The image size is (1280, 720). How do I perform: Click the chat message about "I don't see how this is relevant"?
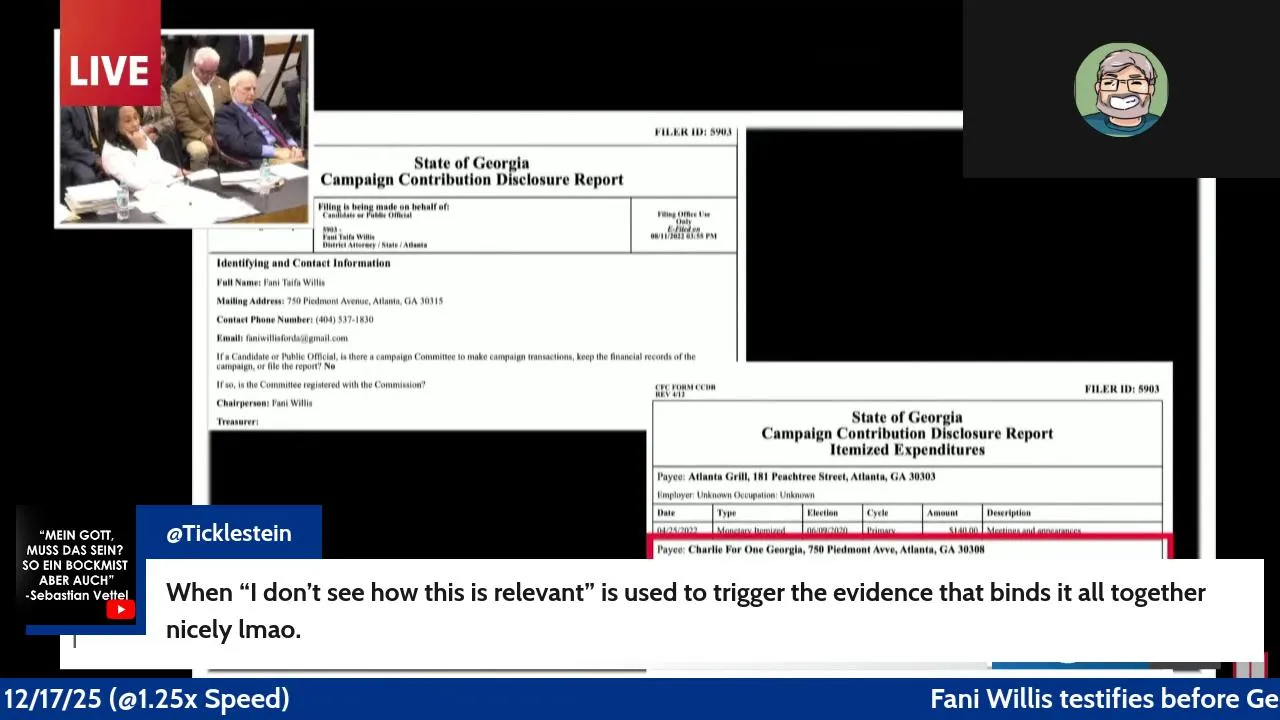(x=685, y=610)
